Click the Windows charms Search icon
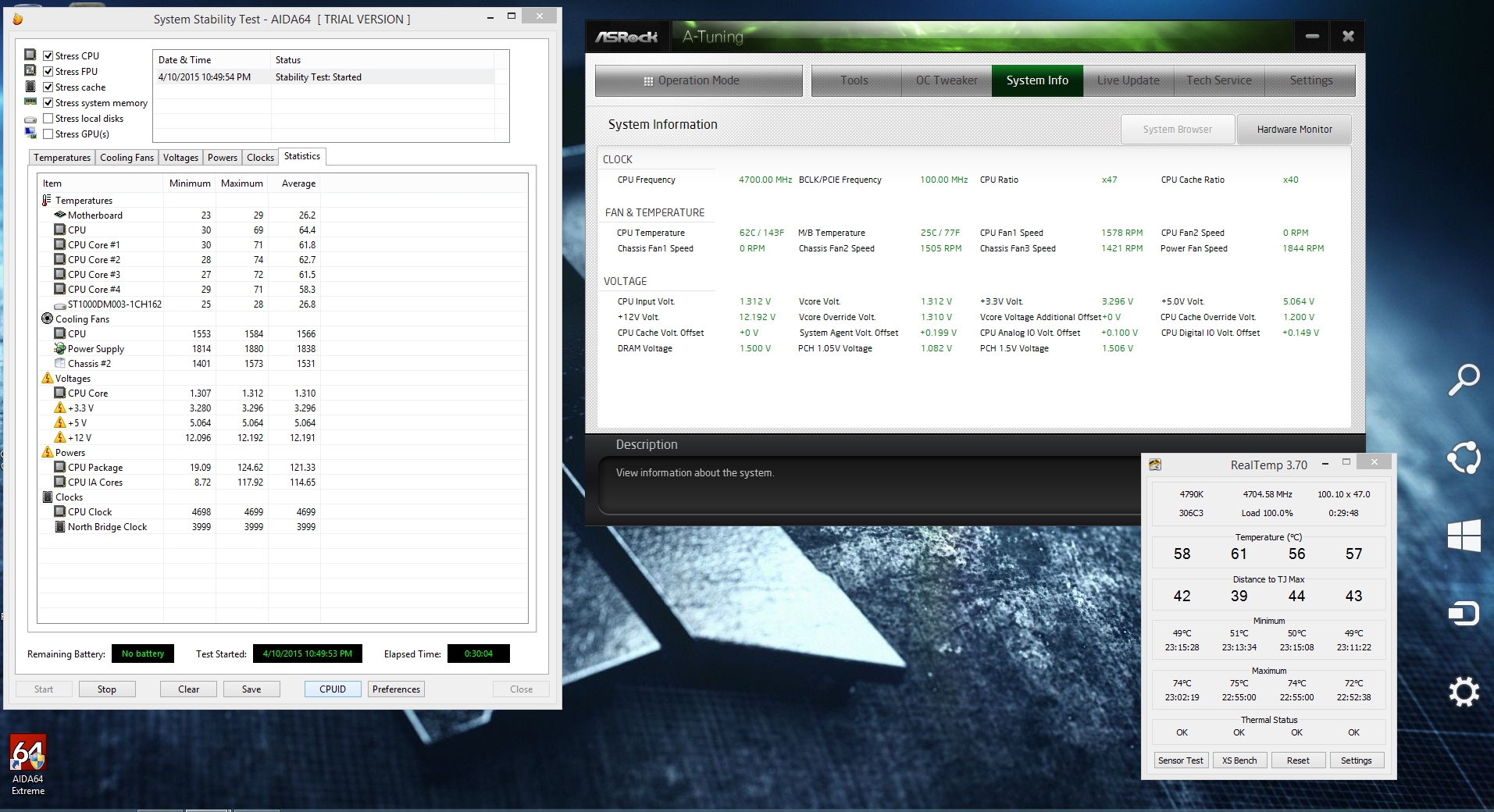The width and height of the screenshot is (1494, 812). click(1464, 379)
